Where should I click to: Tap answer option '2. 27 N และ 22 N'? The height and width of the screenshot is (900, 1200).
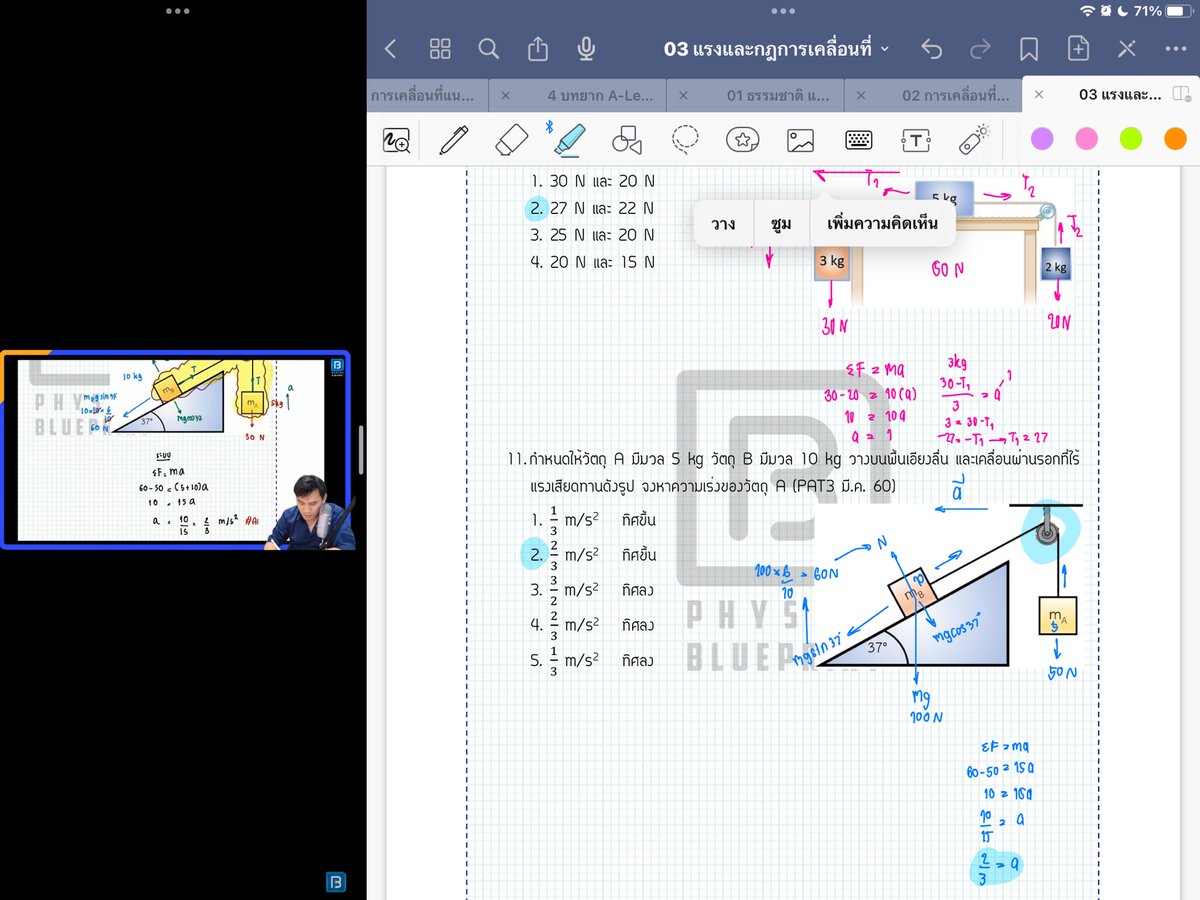[x=592, y=208]
